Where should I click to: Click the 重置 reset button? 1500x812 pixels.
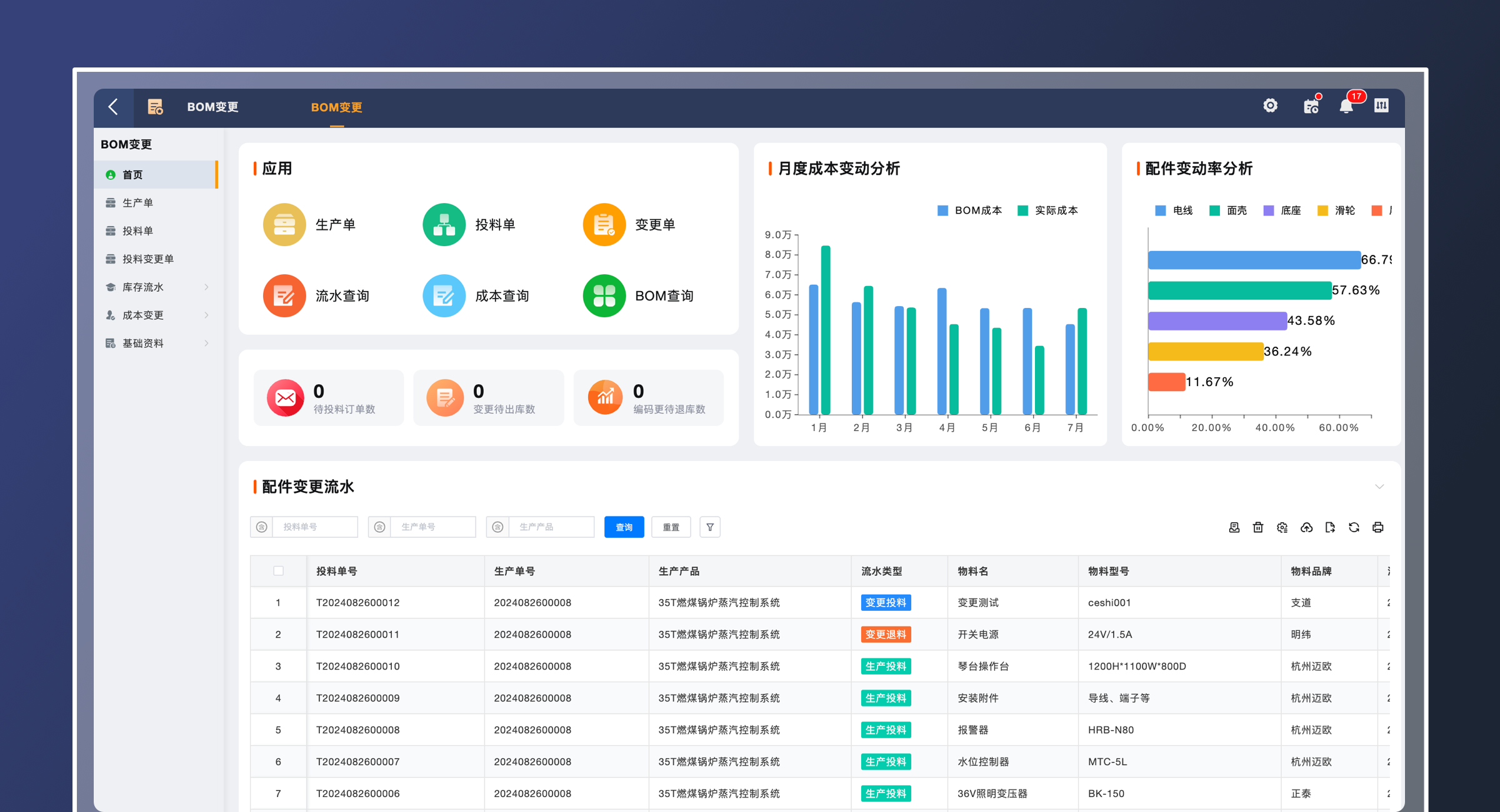pos(671,527)
